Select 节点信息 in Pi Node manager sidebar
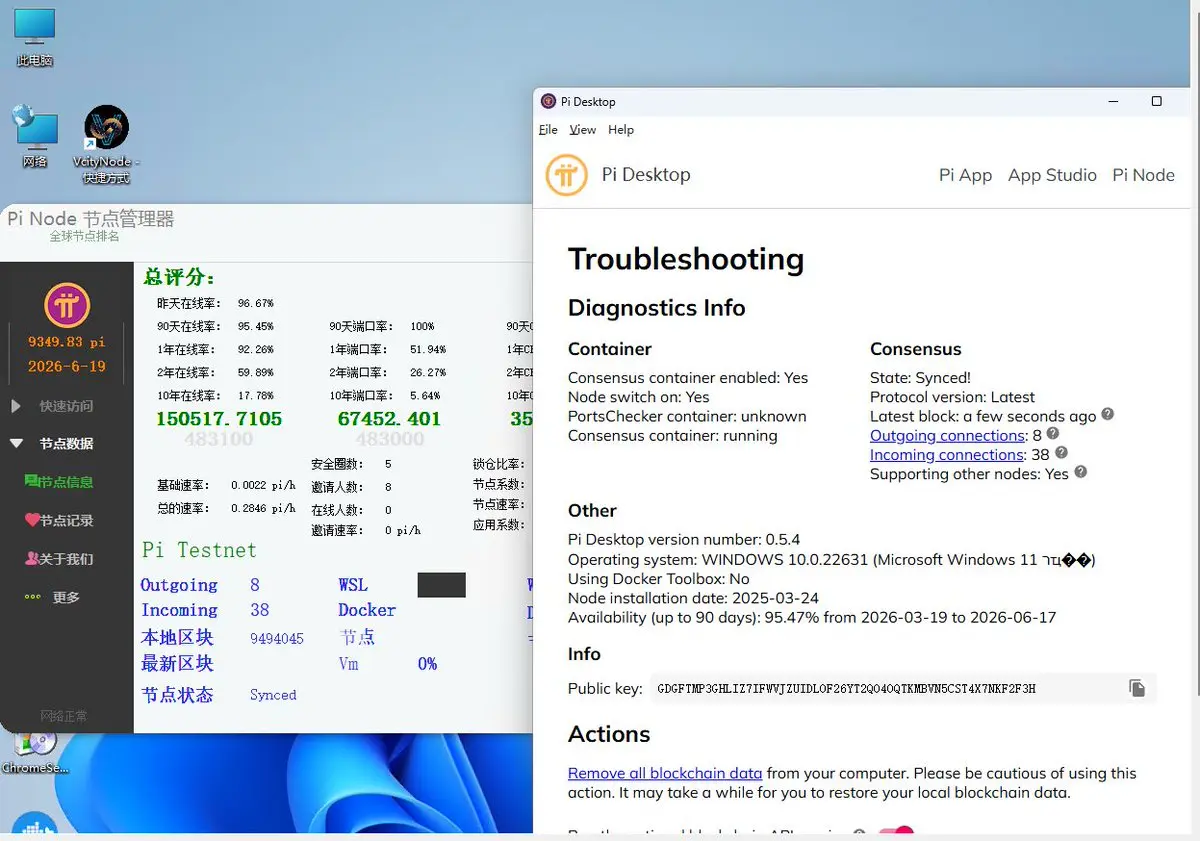 click(x=66, y=482)
